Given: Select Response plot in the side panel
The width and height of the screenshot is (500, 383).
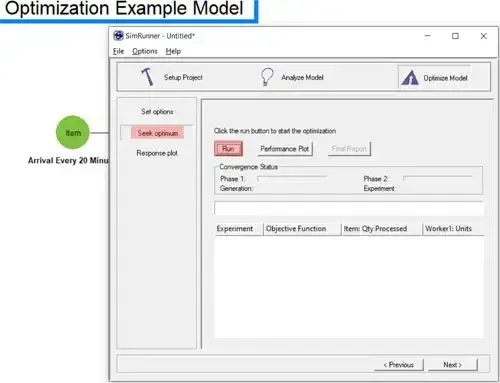Looking at the screenshot, I should point(157,153).
